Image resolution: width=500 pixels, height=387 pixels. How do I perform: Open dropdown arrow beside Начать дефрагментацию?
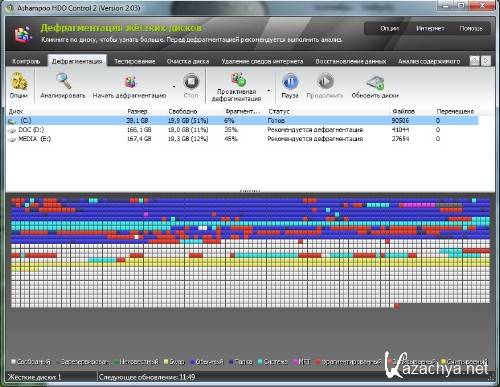[x=174, y=86]
